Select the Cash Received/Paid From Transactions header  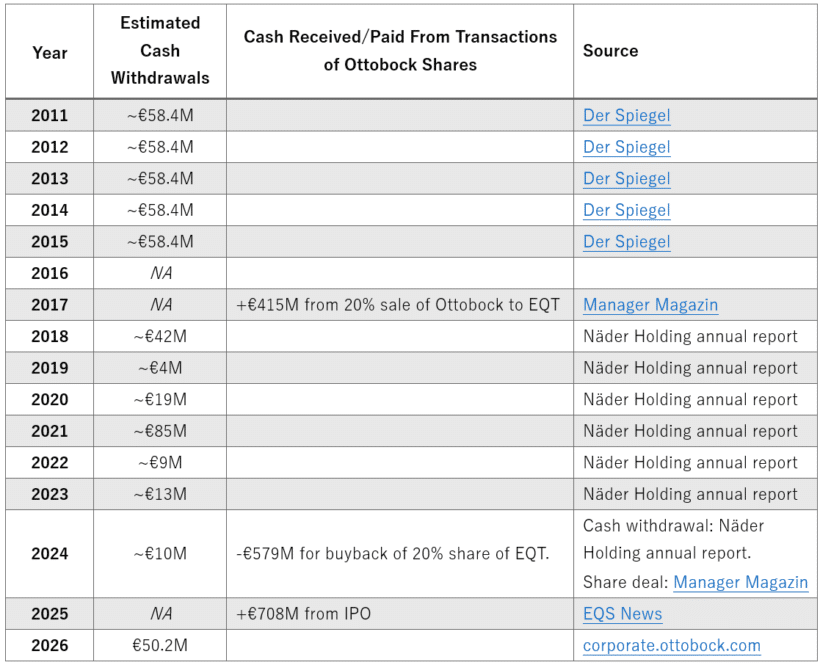(x=400, y=52)
